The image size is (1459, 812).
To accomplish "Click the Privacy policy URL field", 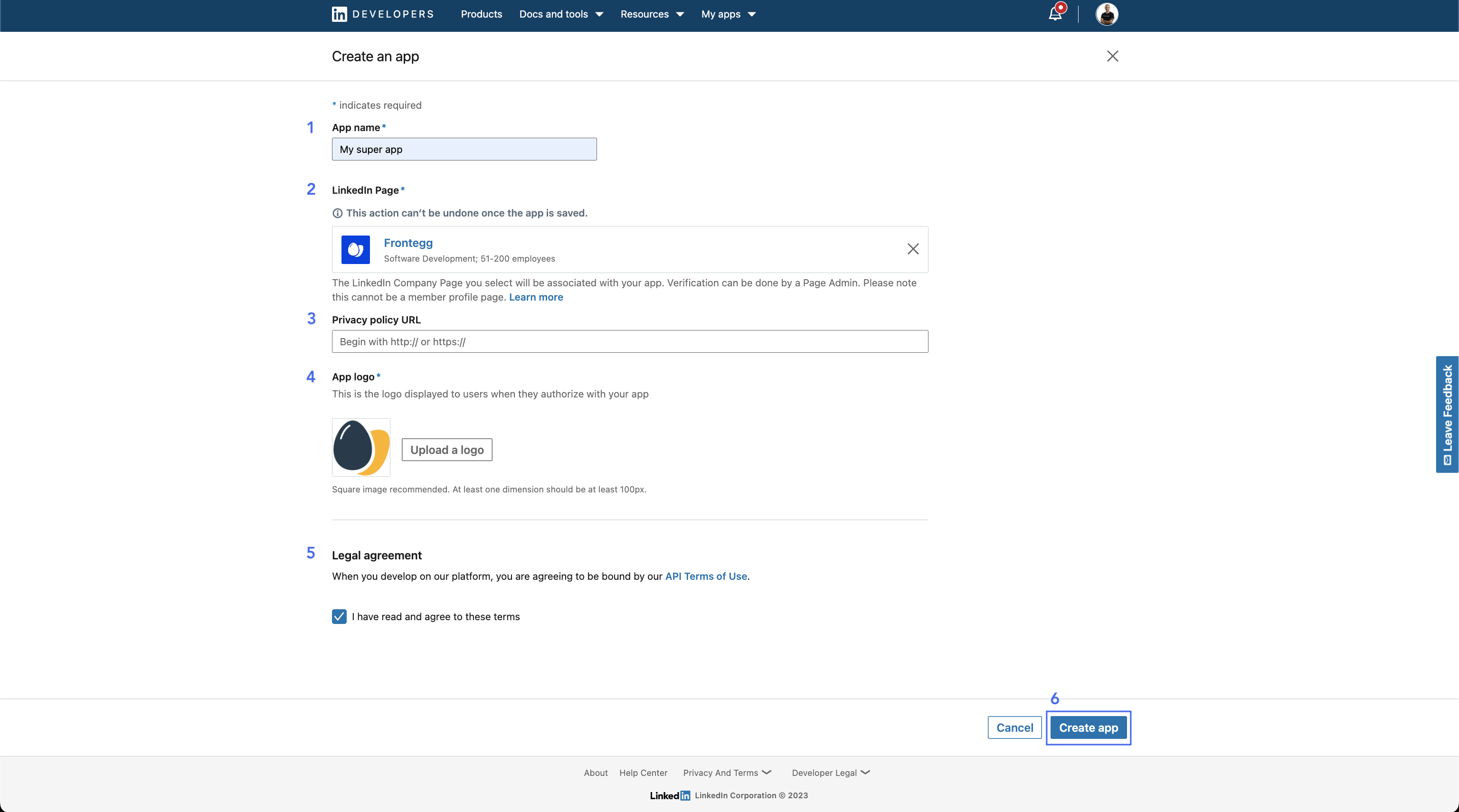I will click(630, 341).
